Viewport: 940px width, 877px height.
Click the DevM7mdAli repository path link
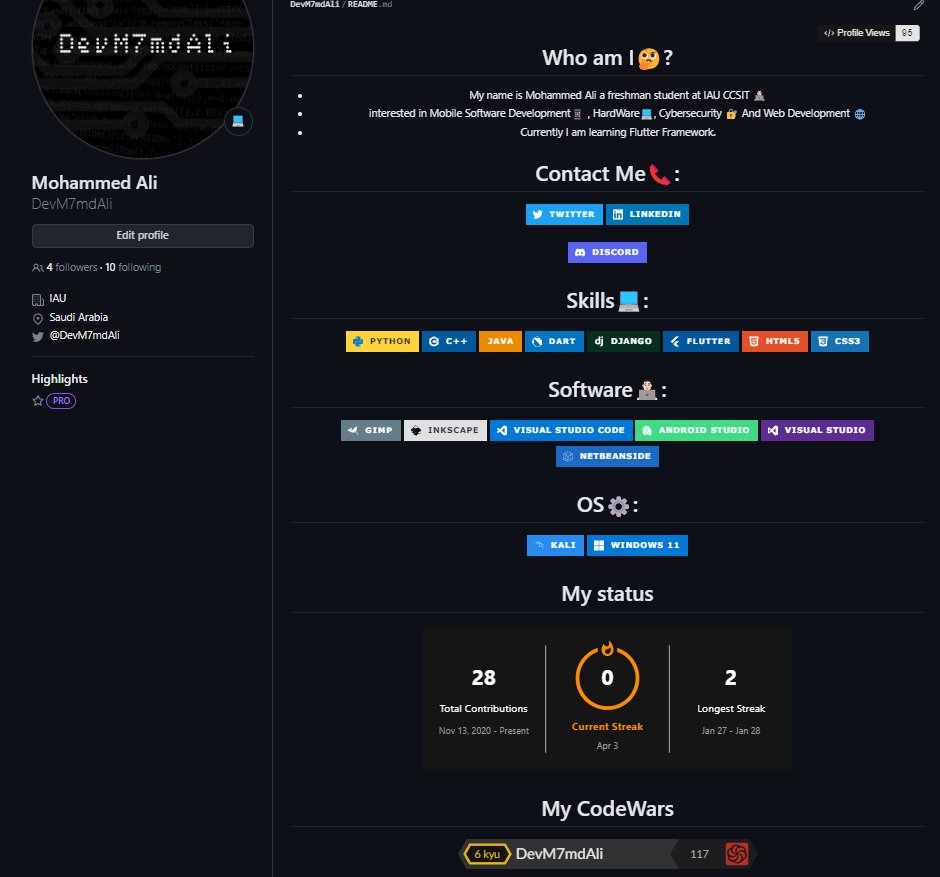tap(315, 4)
